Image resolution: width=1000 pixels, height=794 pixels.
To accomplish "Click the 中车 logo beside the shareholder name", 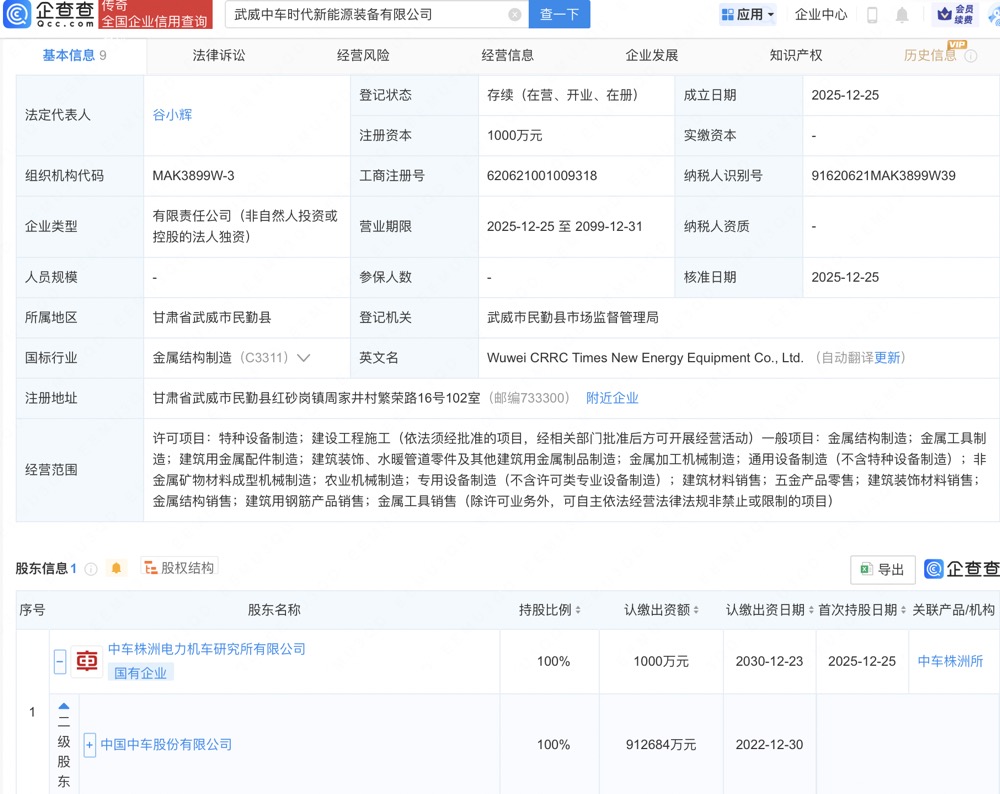I will pyautogui.click(x=85, y=661).
